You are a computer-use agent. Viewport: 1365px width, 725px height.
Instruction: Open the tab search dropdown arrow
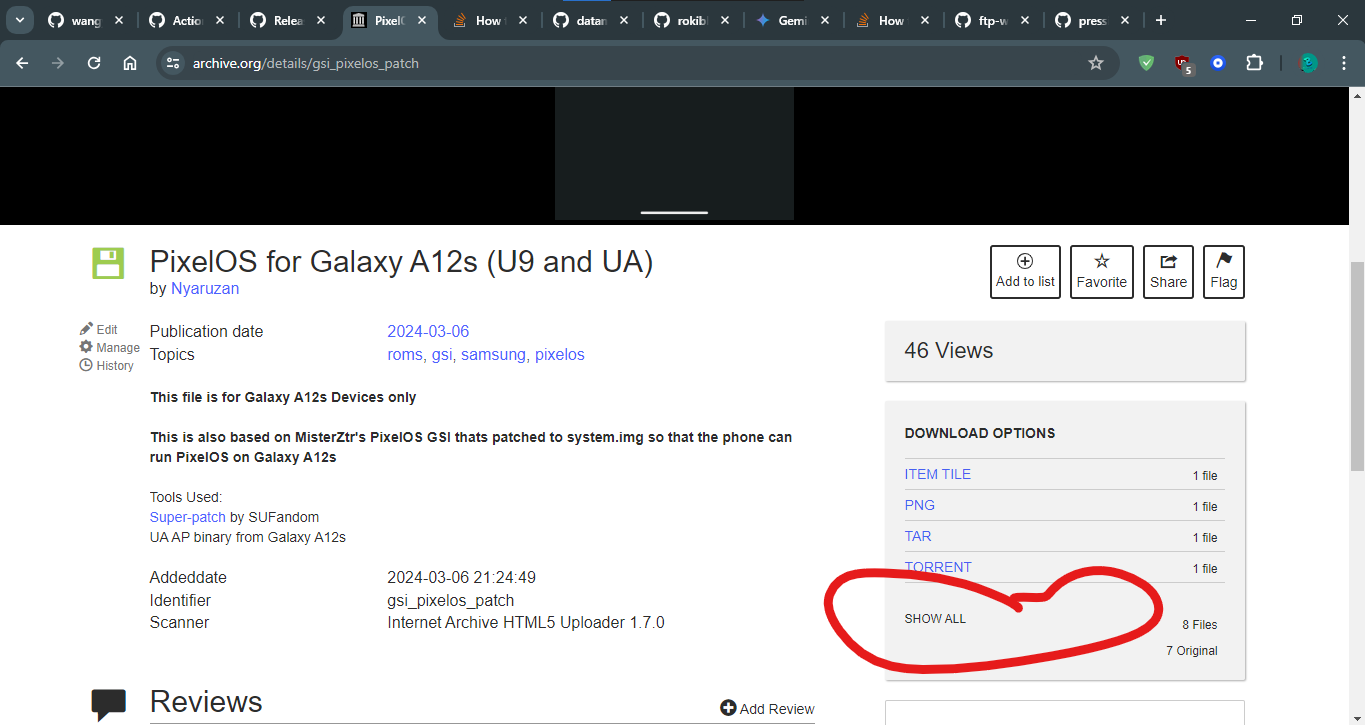[20, 20]
